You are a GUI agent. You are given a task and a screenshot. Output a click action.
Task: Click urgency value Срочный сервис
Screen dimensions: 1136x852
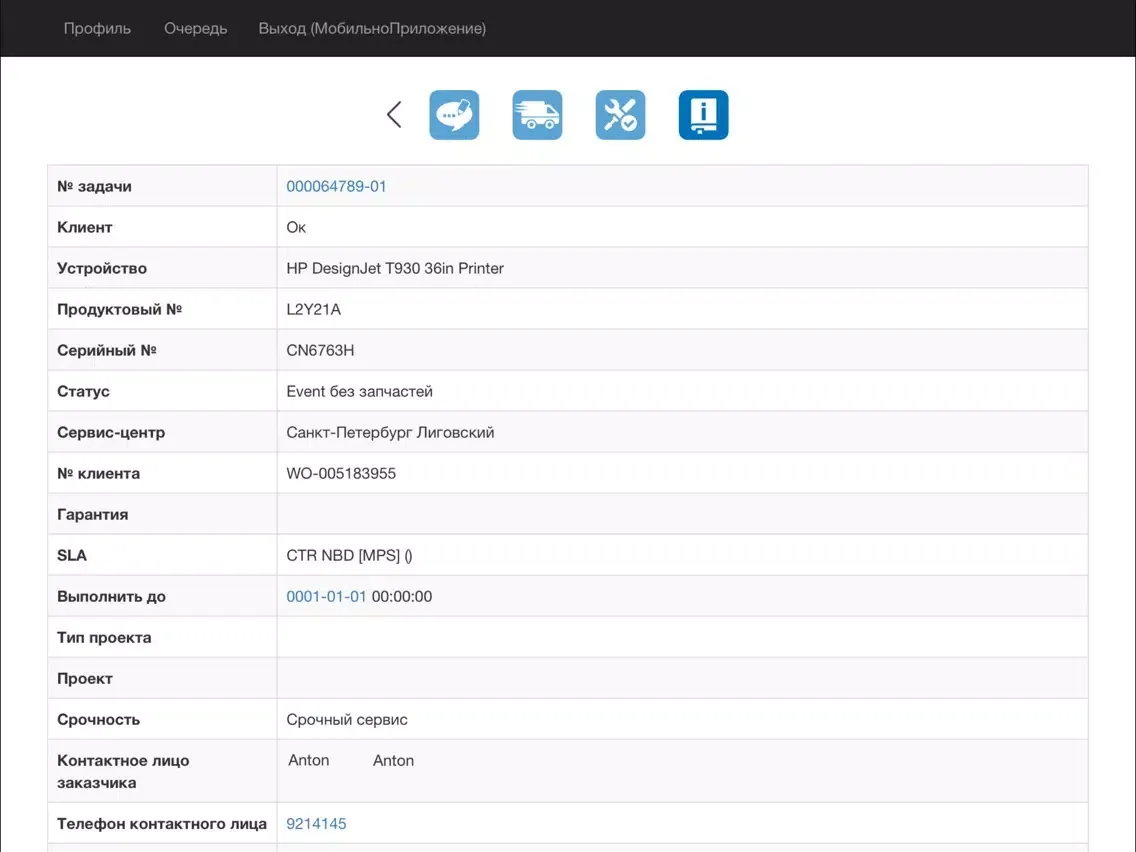point(347,720)
